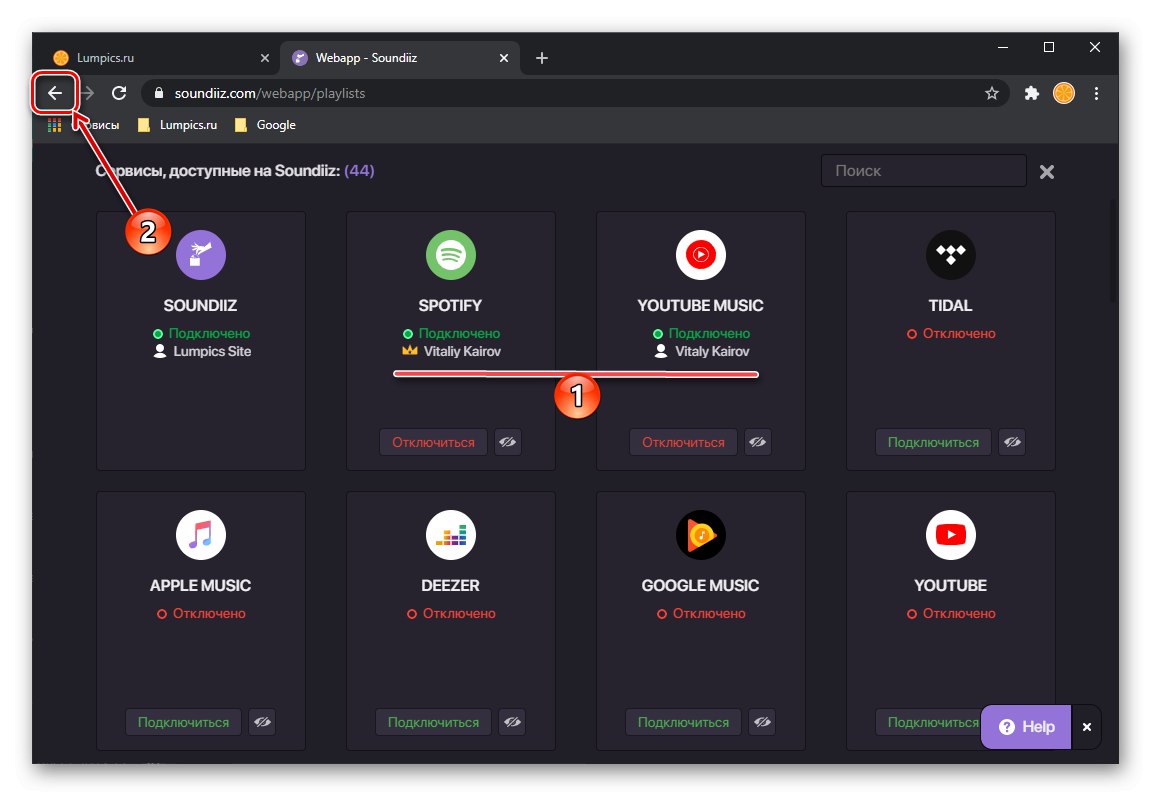Click the Подключено status under Soundiiz
Screen dimensions: 1151x796
coord(209,333)
